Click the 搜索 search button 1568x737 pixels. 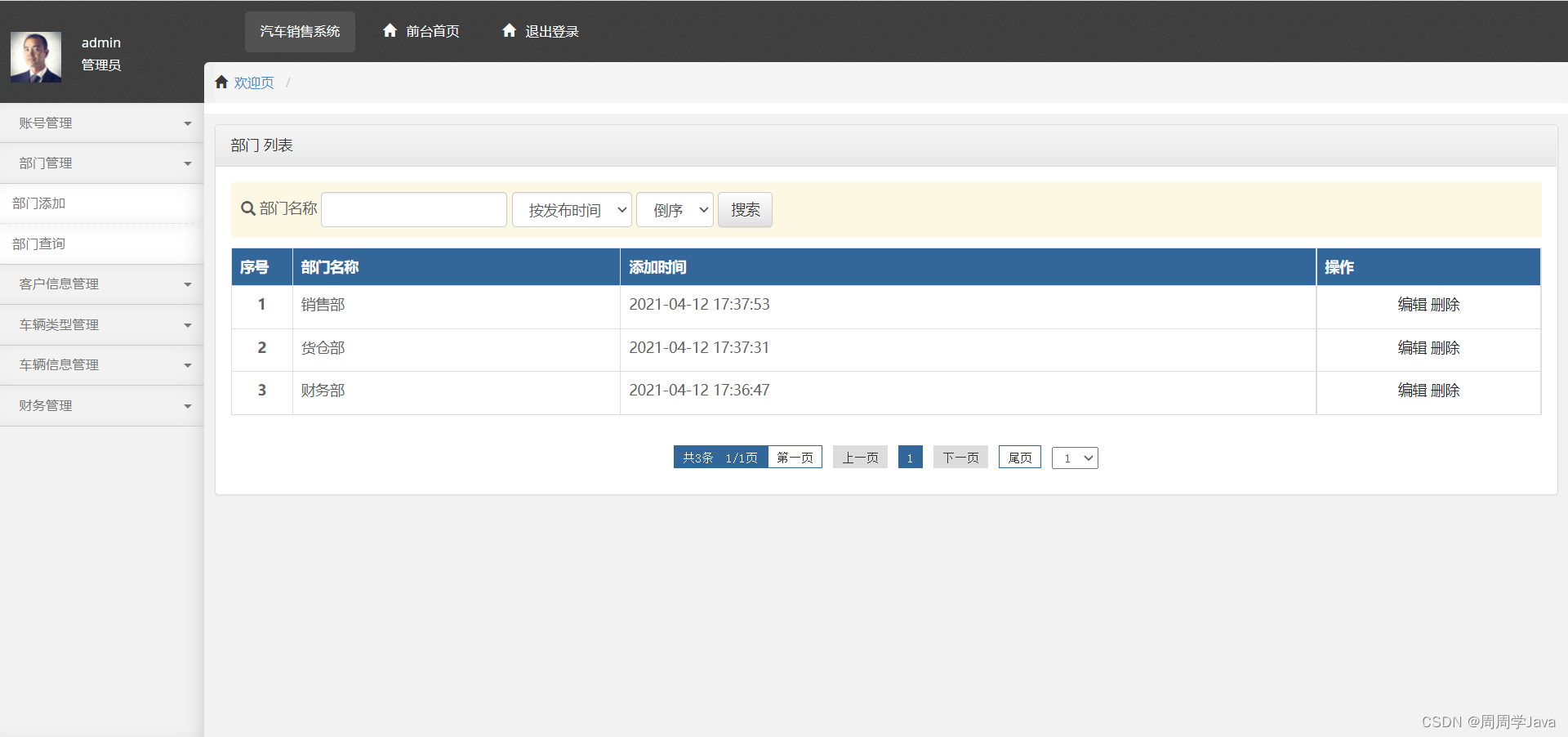744,209
